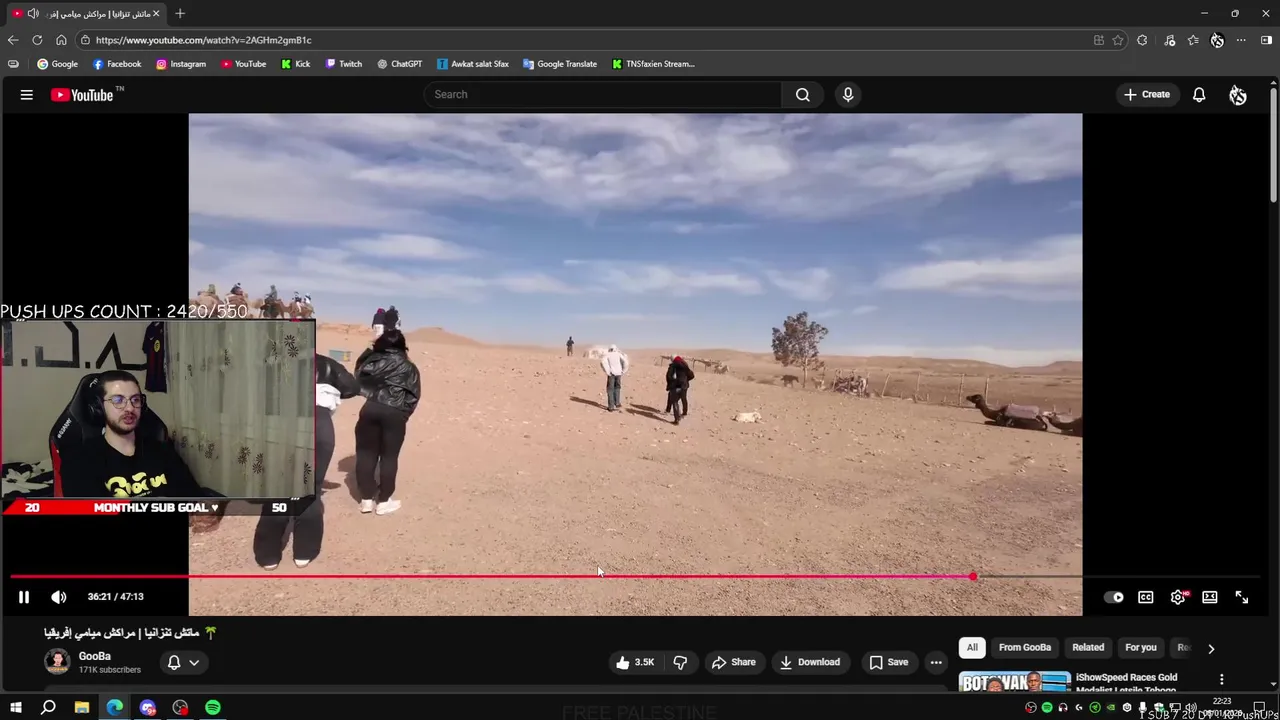
Task: Open the Windows Start menu
Action: [15, 708]
